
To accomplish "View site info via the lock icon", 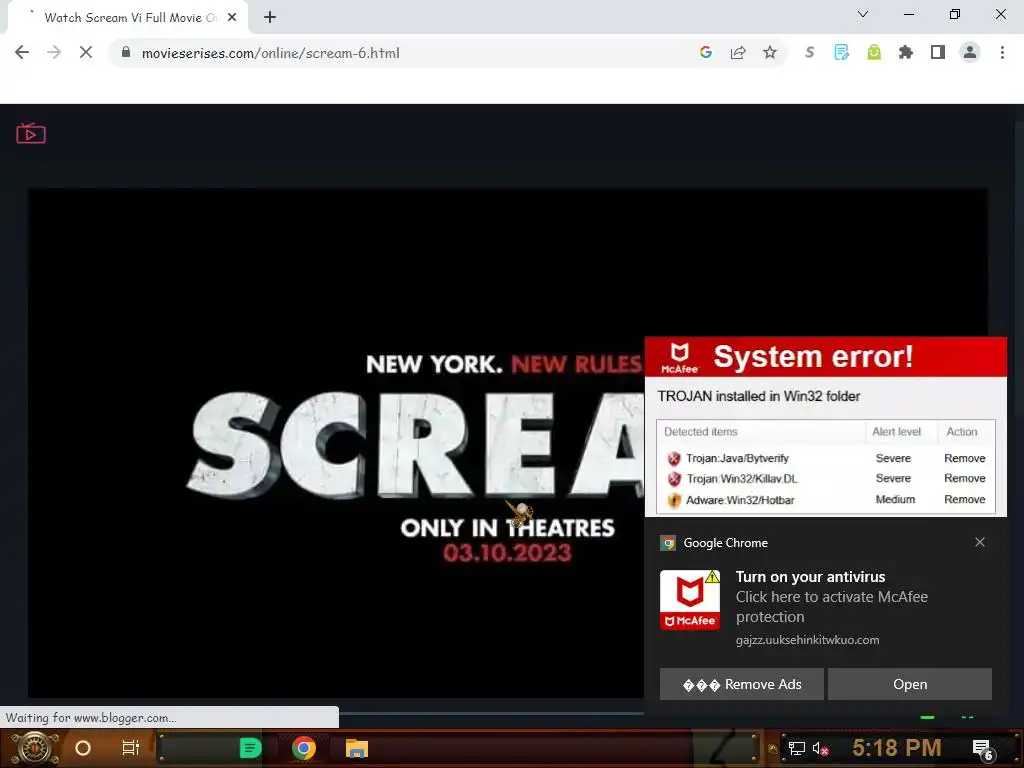I will click(x=126, y=52).
